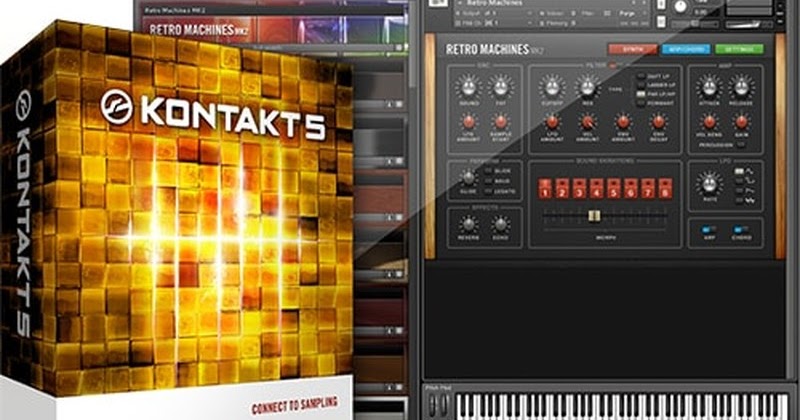This screenshot has width=800, height=420.
Task: Select sound variation 3
Action: (579, 188)
